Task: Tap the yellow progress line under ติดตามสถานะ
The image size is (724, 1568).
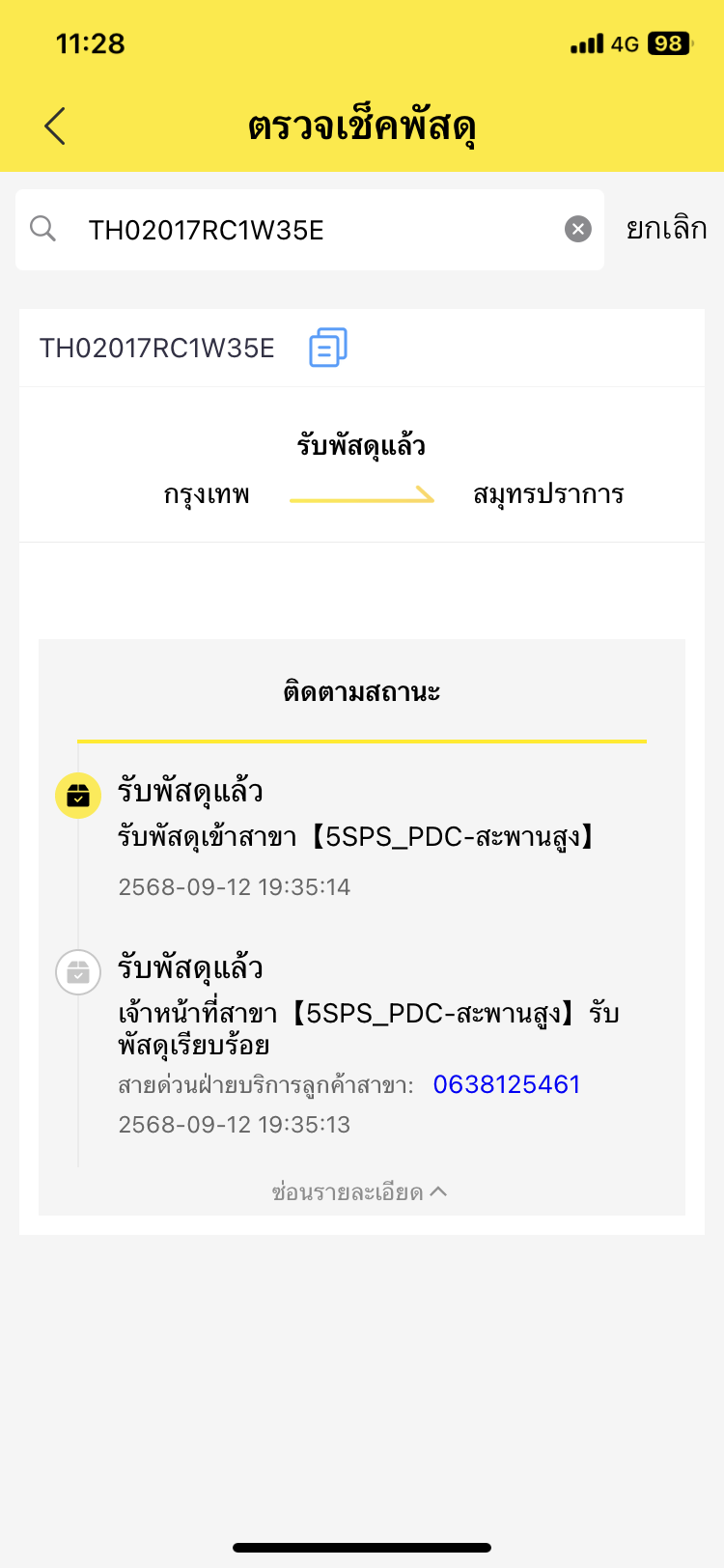Action: pos(362,742)
